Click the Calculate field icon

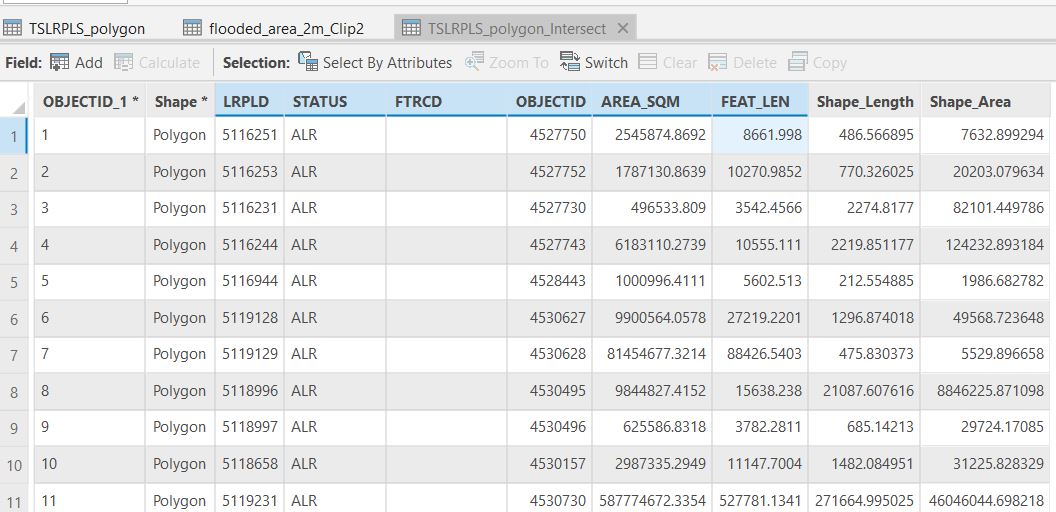click(124, 62)
